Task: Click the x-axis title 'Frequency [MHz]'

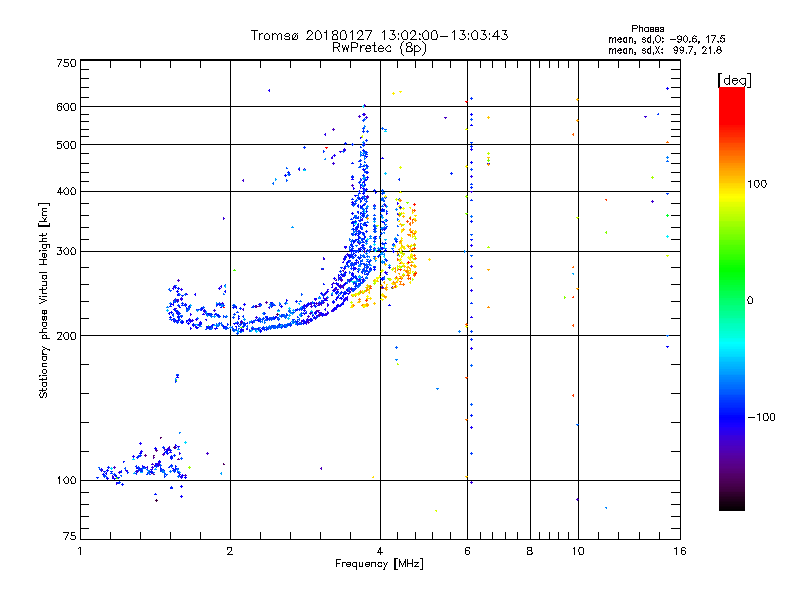Action: click(379, 564)
